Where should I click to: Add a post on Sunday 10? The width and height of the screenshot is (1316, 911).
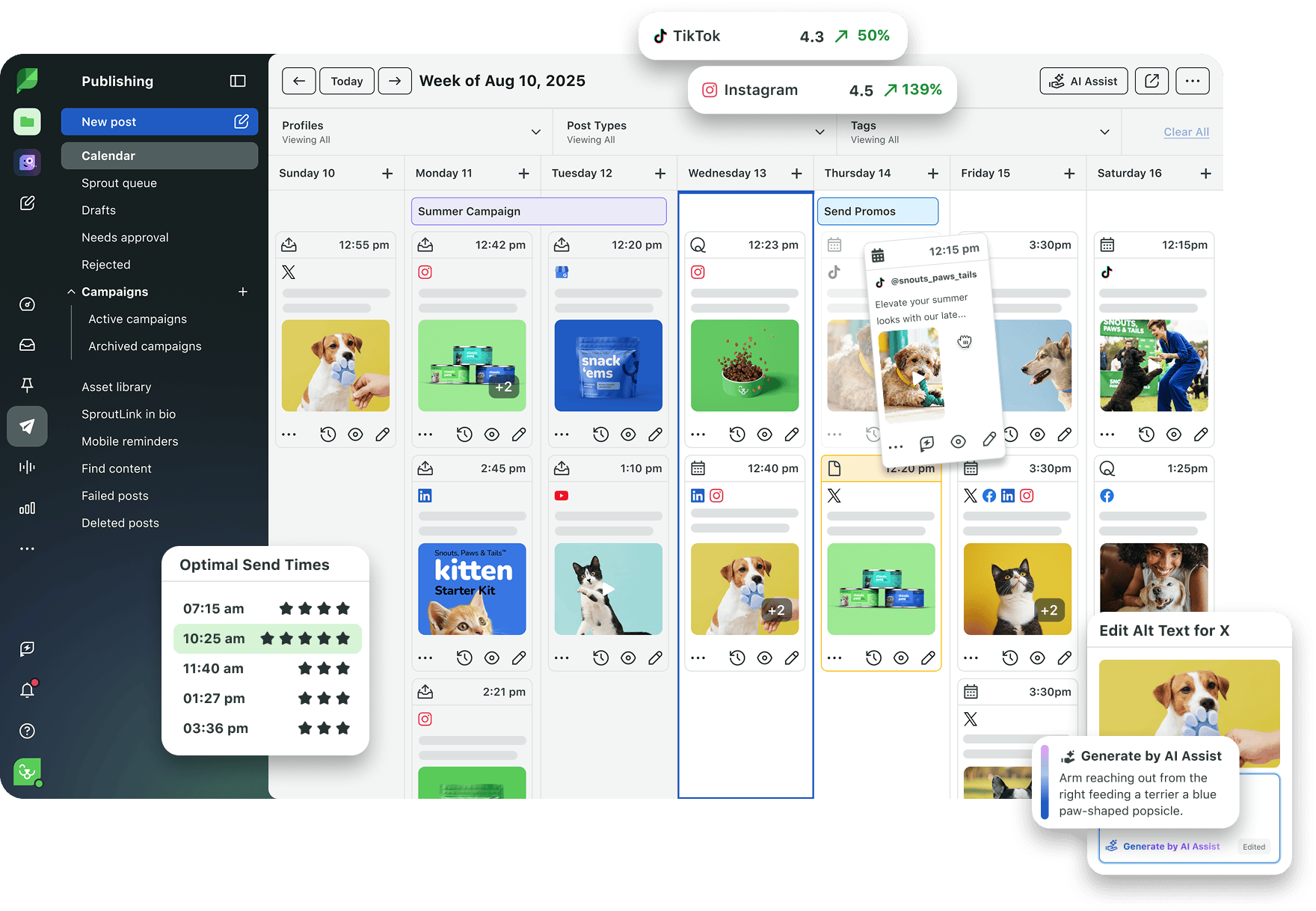click(x=387, y=174)
